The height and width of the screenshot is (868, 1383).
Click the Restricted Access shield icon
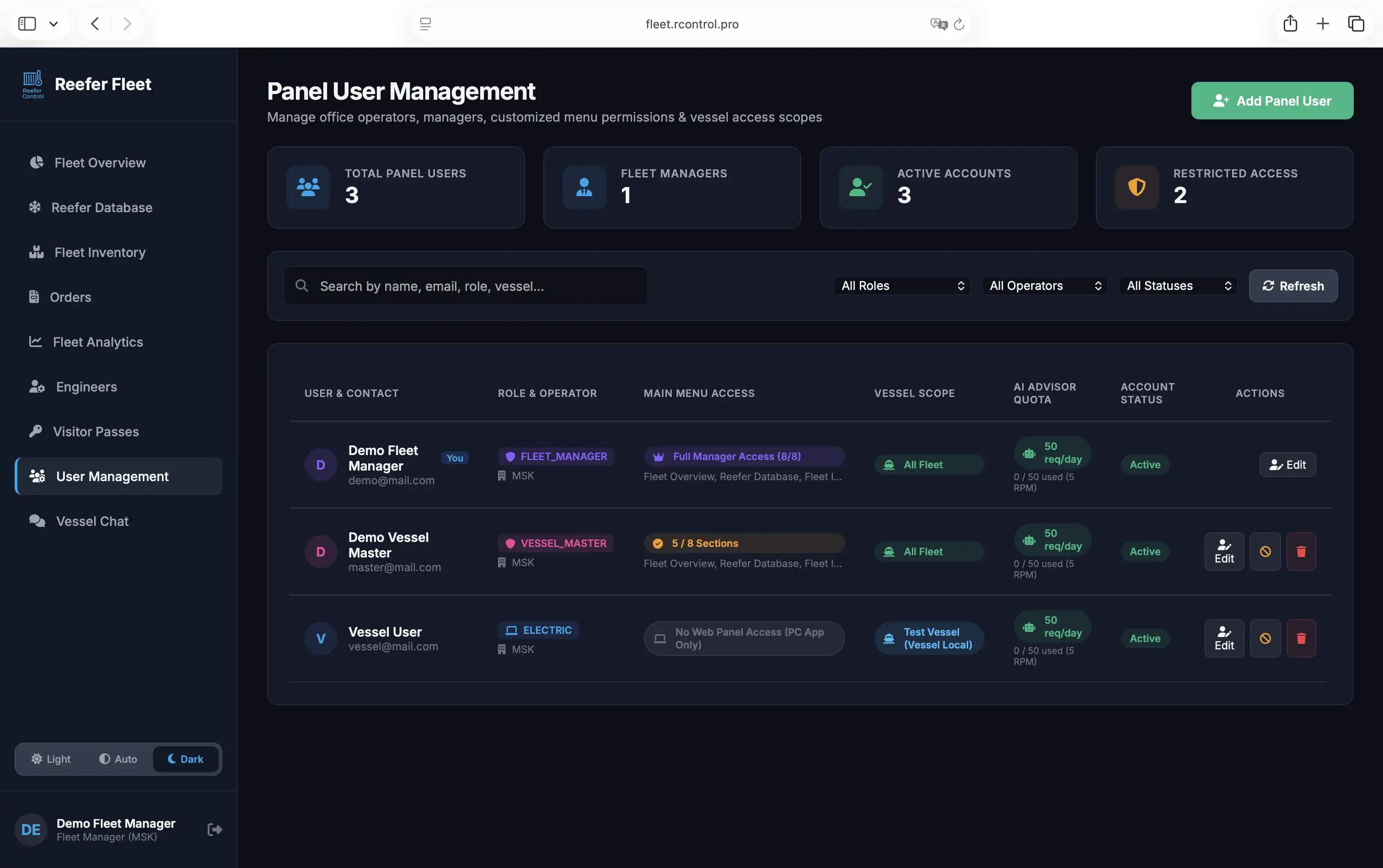click(1136, 187)
